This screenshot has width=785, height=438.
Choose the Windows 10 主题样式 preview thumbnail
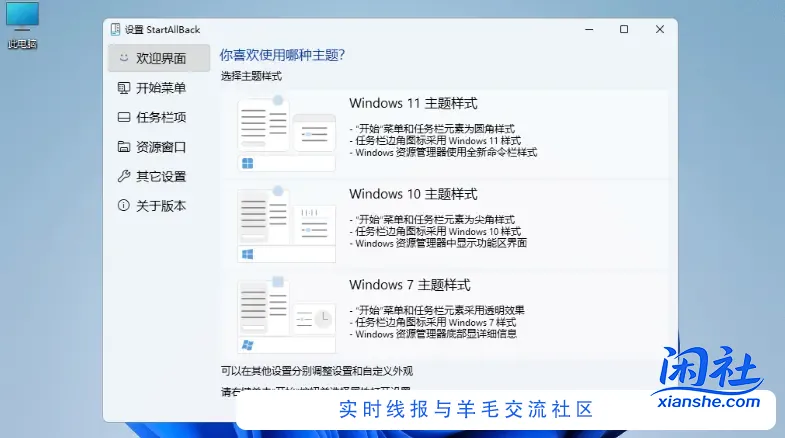286,224
